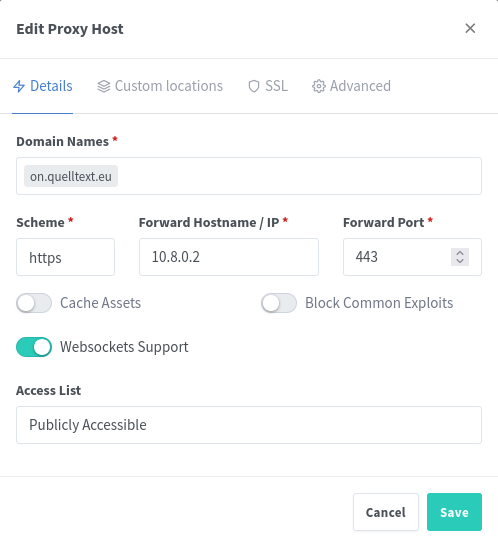The image size is (498, 545).
Task: Click the Save button
Action: click(454, 512)
